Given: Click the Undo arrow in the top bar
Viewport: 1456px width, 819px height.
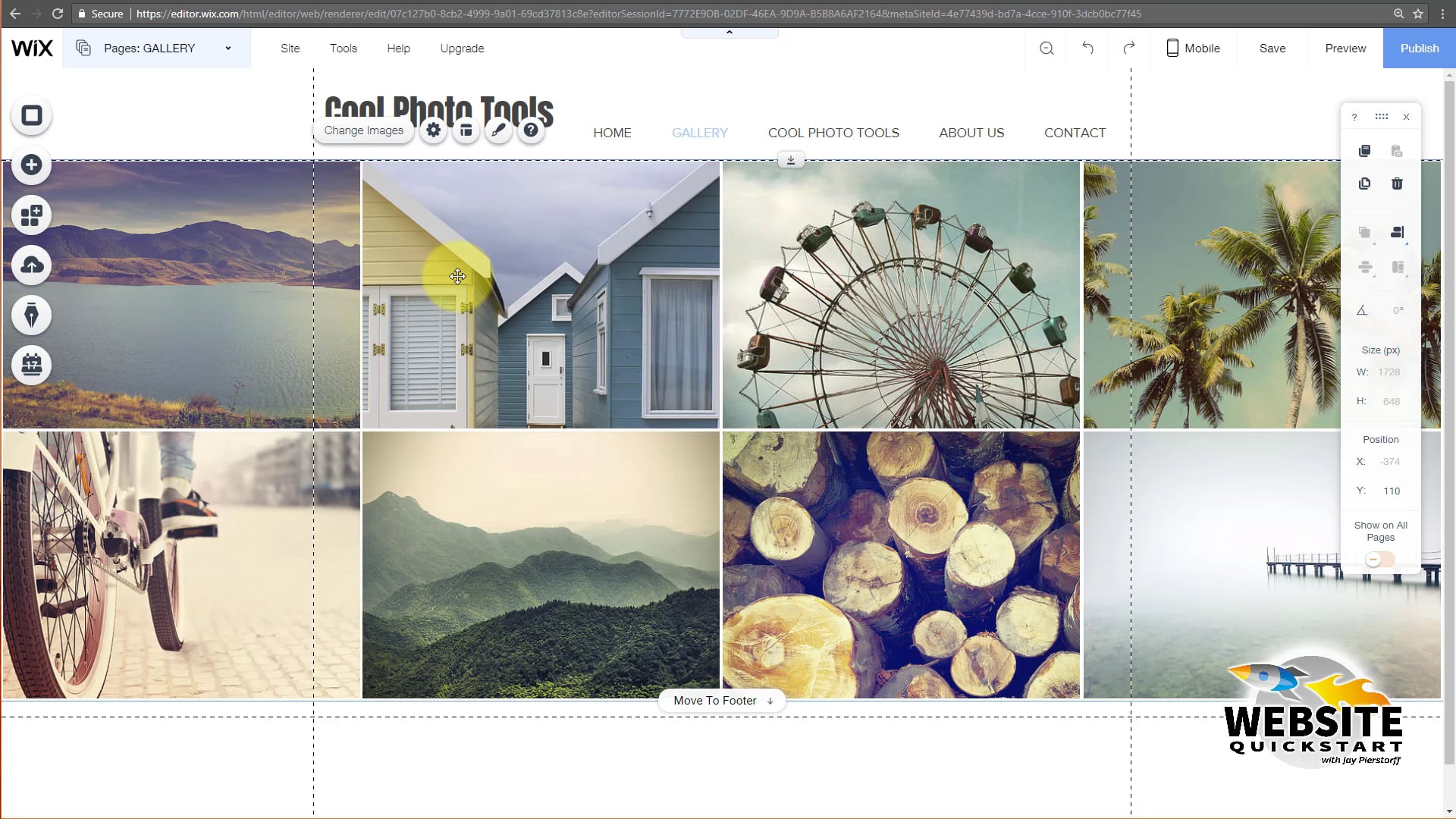Looking at the screenshot, I should (x=1087, y=48).
